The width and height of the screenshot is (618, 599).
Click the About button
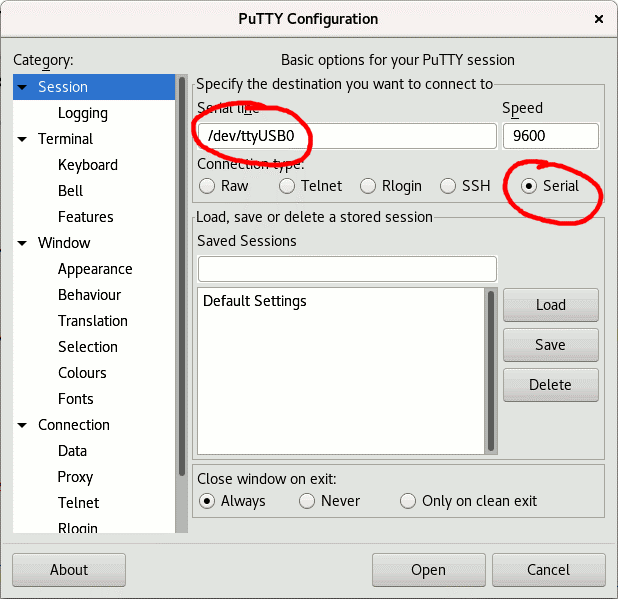(69, 570)
